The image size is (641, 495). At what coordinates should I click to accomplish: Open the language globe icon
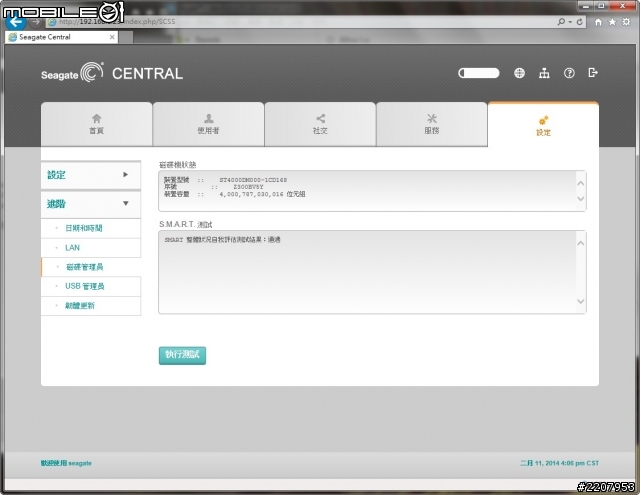tap(519, 73)
